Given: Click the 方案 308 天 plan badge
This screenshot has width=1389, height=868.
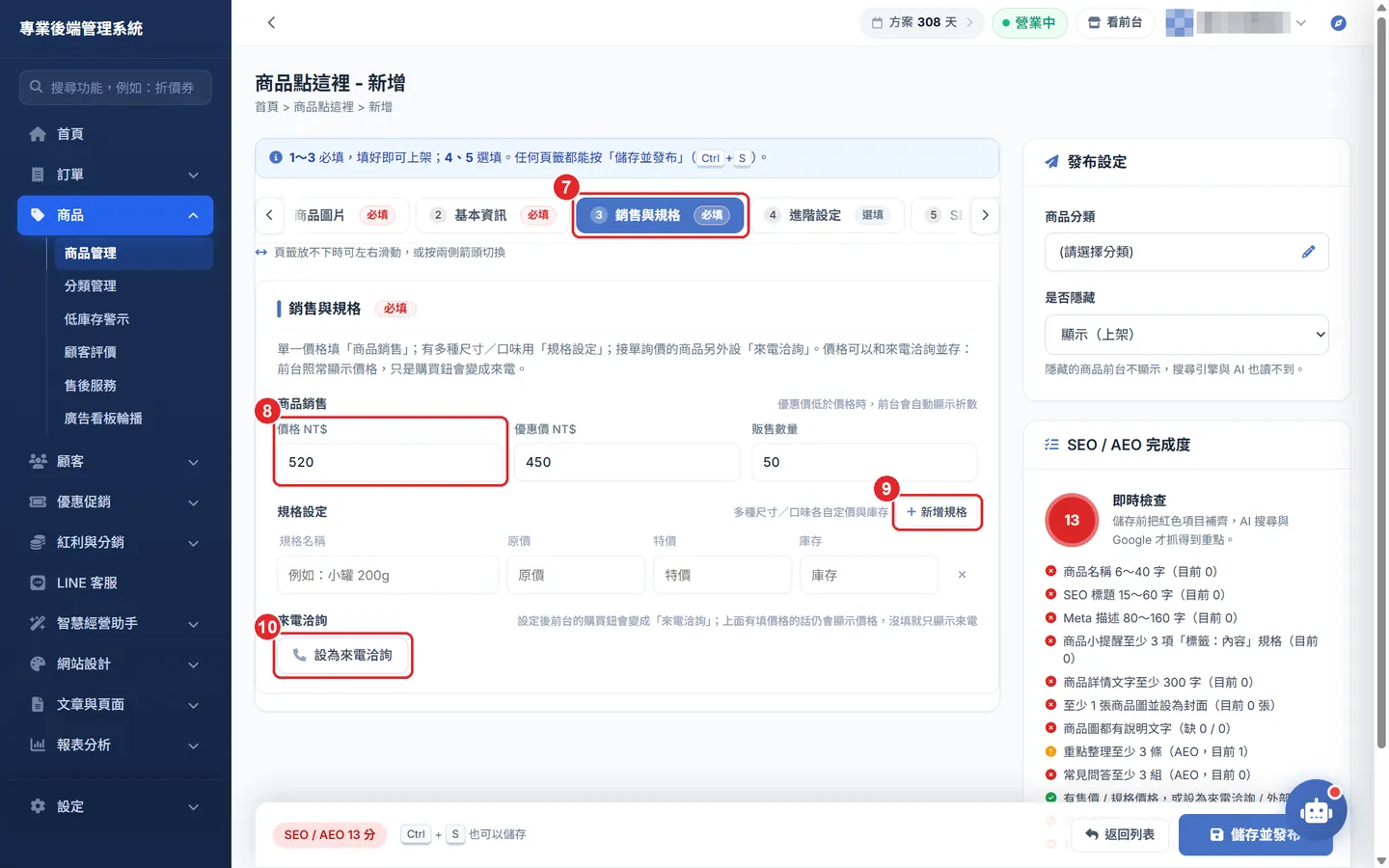Looking at the screenshot, I should click(922, 22).
